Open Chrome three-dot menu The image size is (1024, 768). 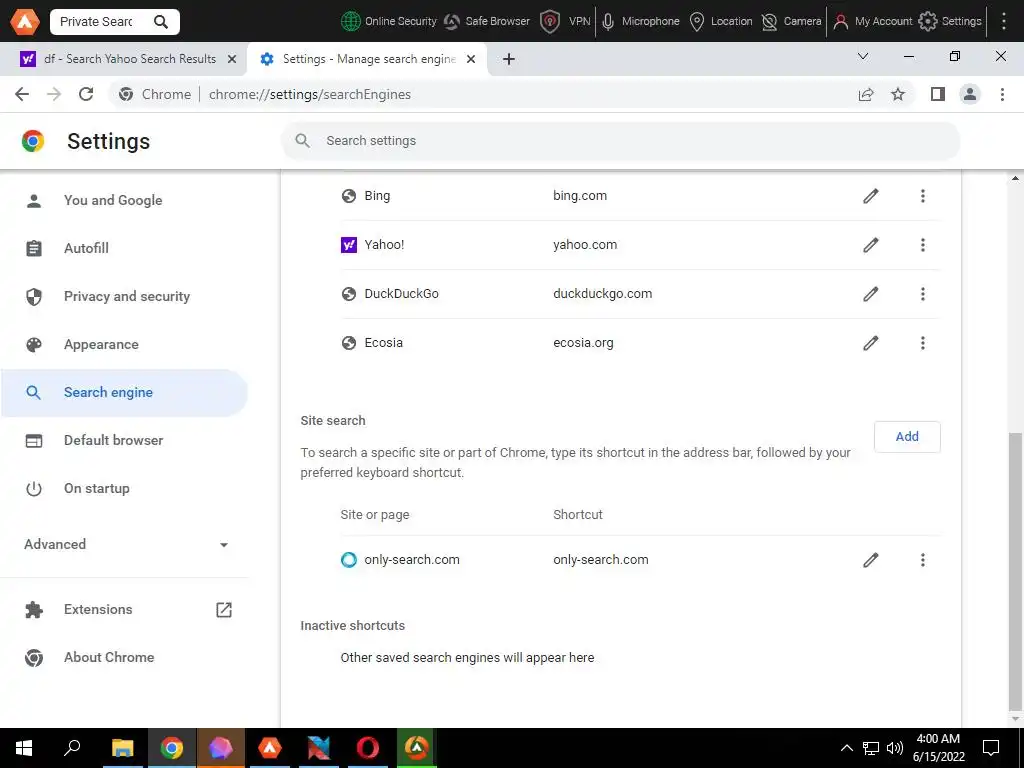pos(1002,94)
